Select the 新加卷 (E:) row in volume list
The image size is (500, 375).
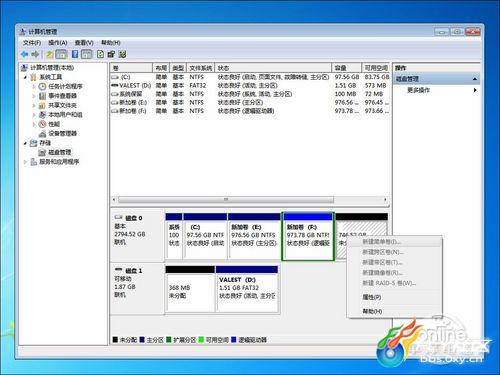(250, 102)
